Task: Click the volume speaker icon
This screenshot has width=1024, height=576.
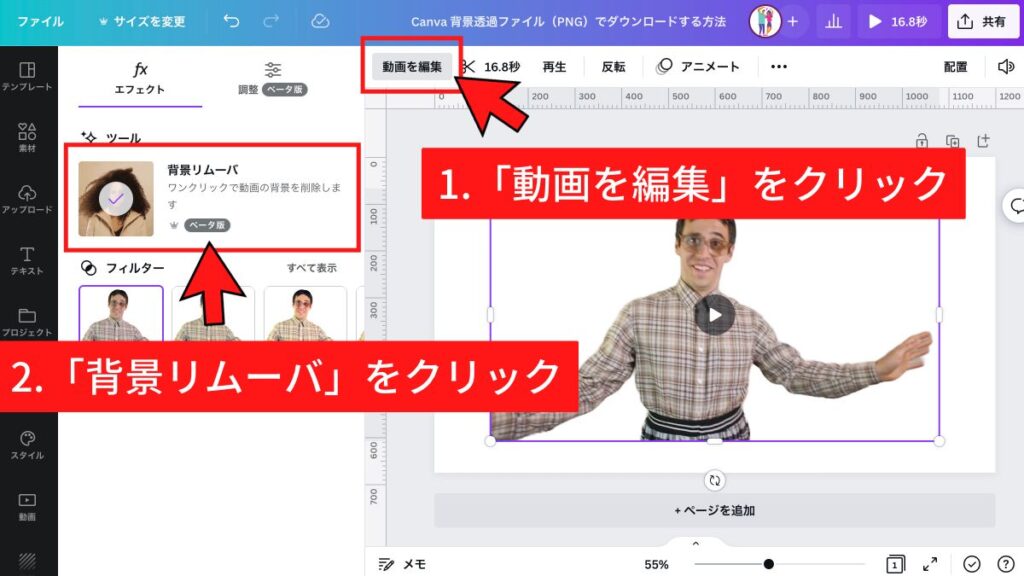Action: (1006, 66)
